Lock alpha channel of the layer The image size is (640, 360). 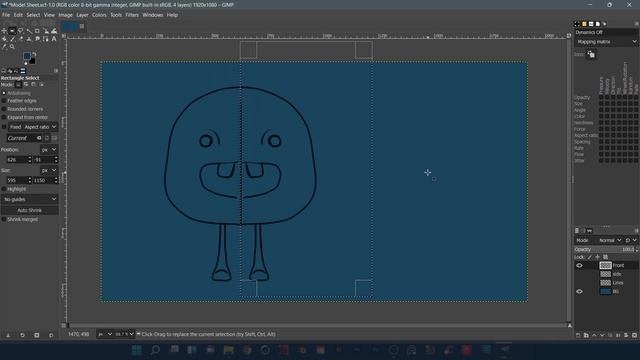(x=606, y=257)
